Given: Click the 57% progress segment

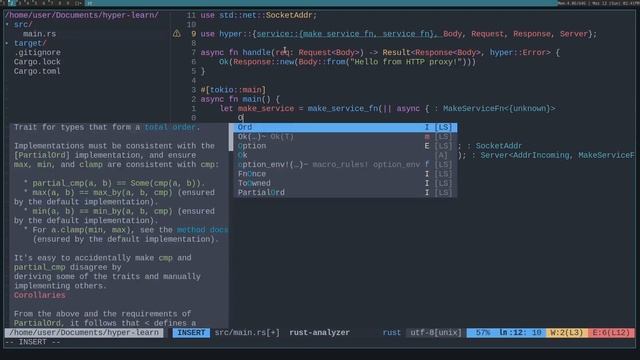Looking at the screenshot, I should tap(482, 333).
